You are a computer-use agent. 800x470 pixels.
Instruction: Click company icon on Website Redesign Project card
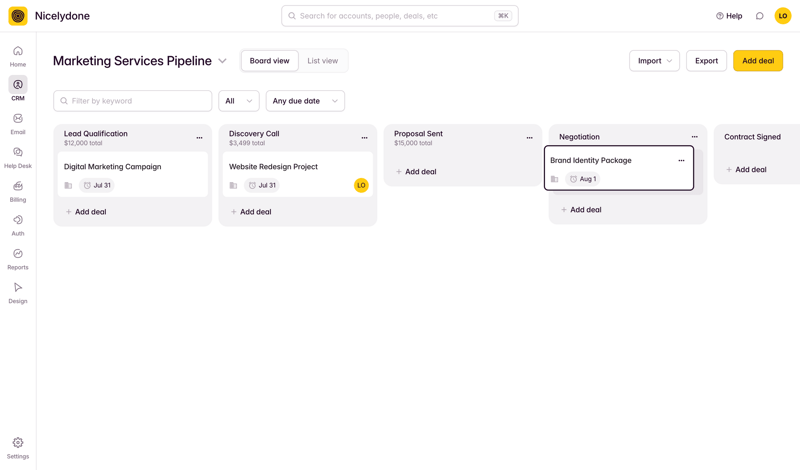[233, 185]
